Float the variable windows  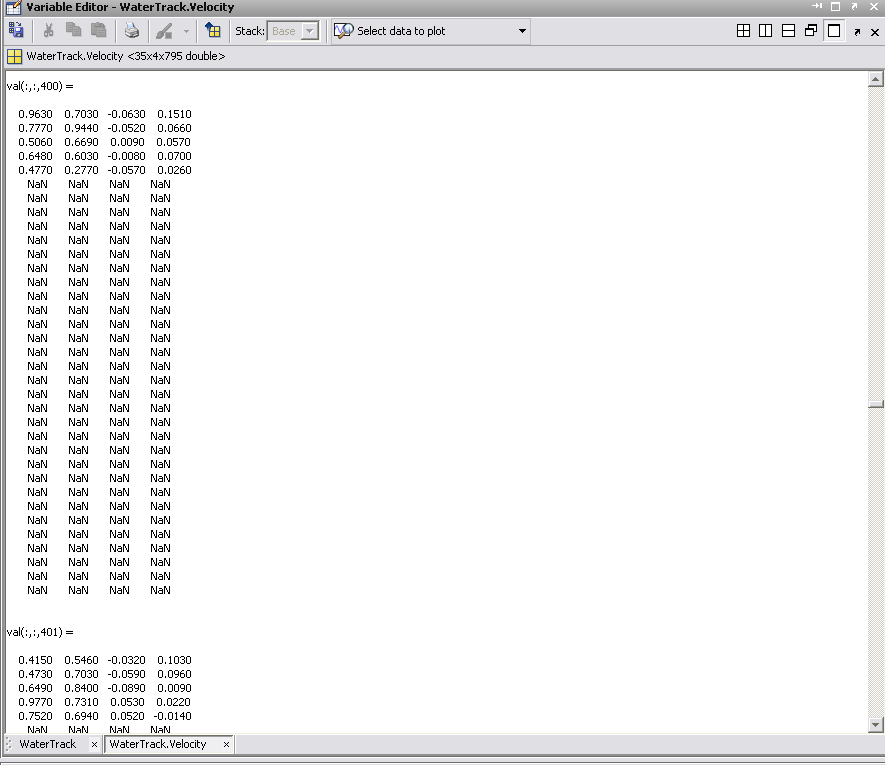(811, 31)
